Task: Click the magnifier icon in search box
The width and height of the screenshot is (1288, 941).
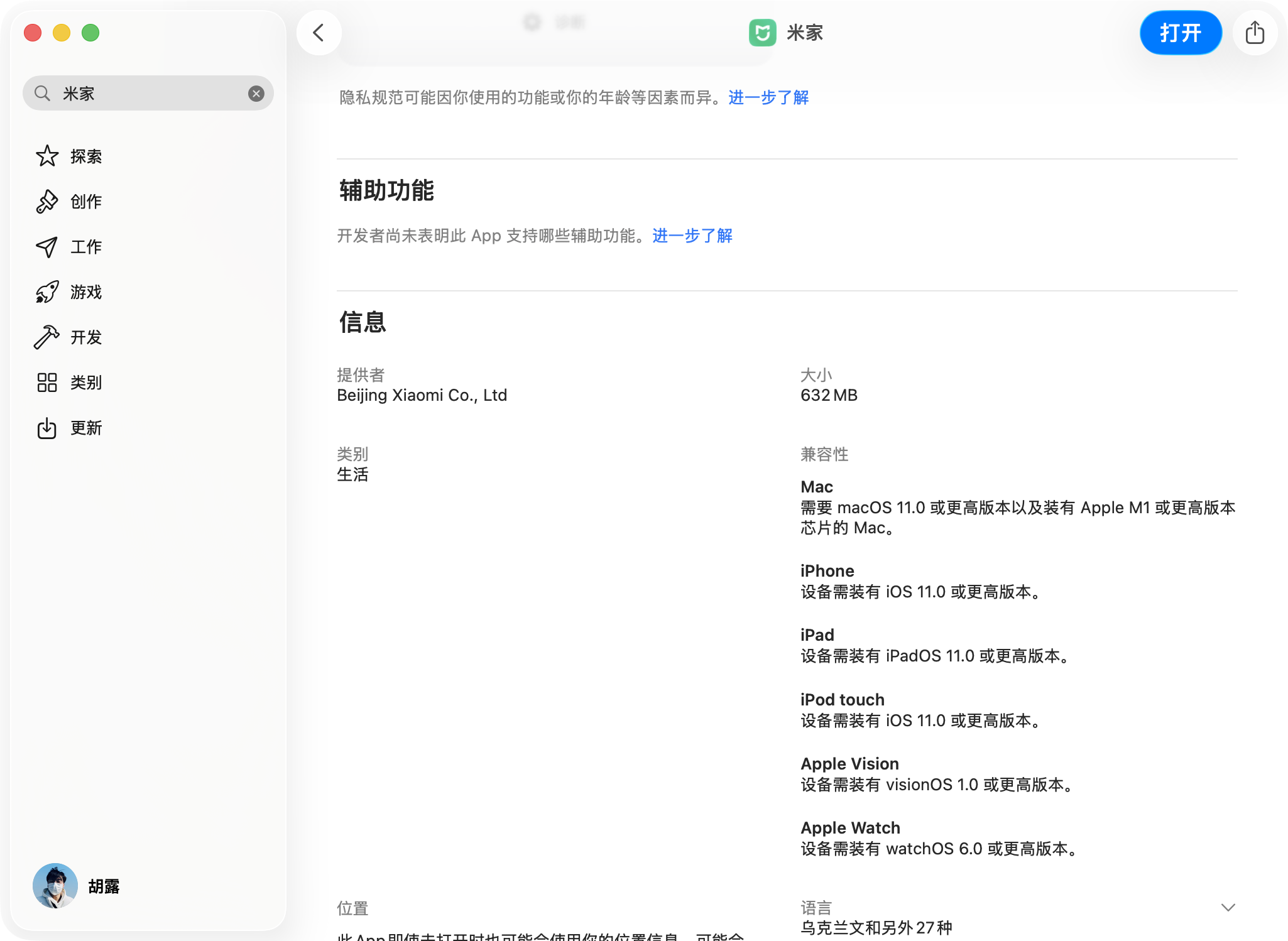Action: (x=42, y=94)
